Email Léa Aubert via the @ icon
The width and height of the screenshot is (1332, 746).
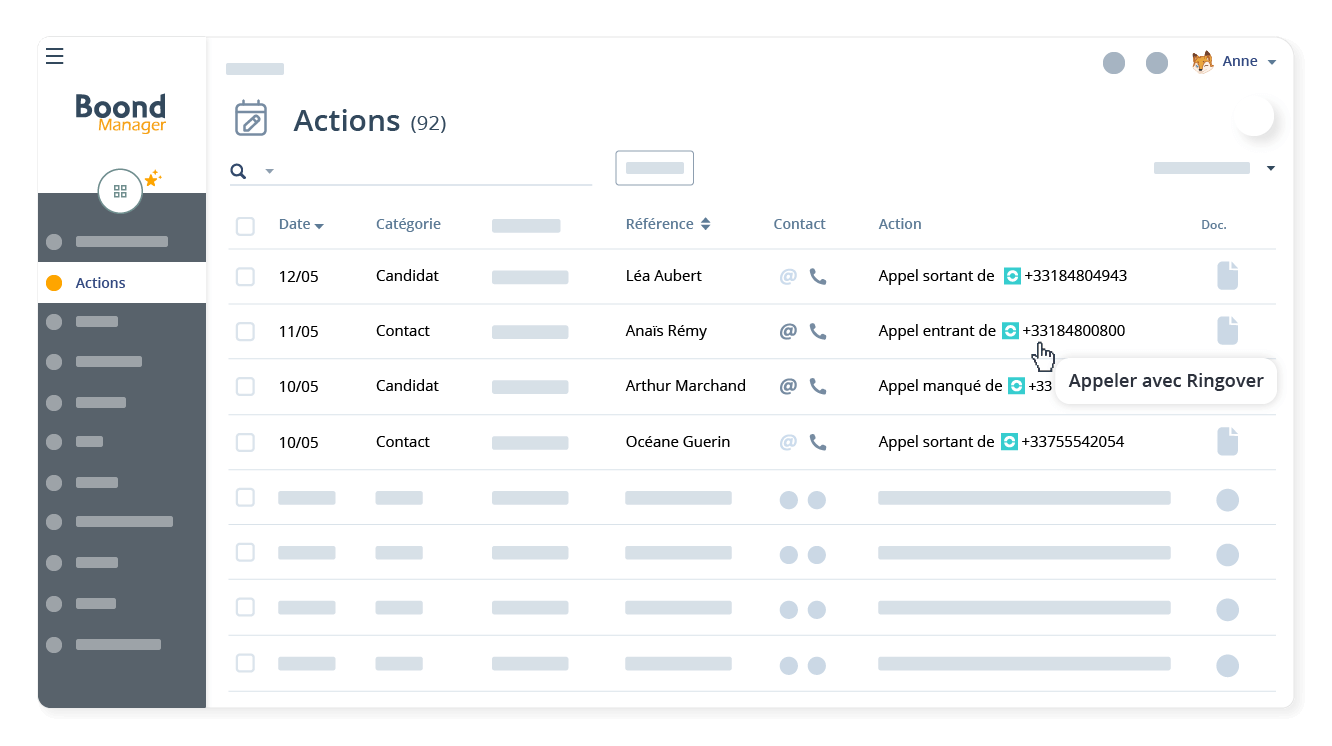[787, 276]
